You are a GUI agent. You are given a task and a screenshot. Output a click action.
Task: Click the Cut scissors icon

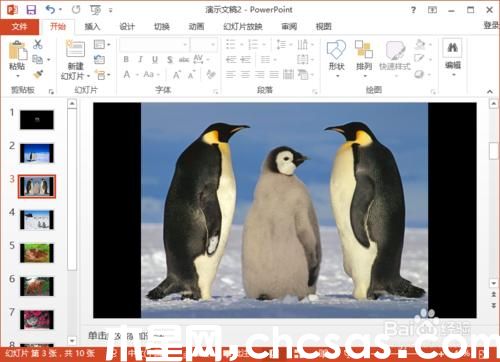[x=38, y=44]
